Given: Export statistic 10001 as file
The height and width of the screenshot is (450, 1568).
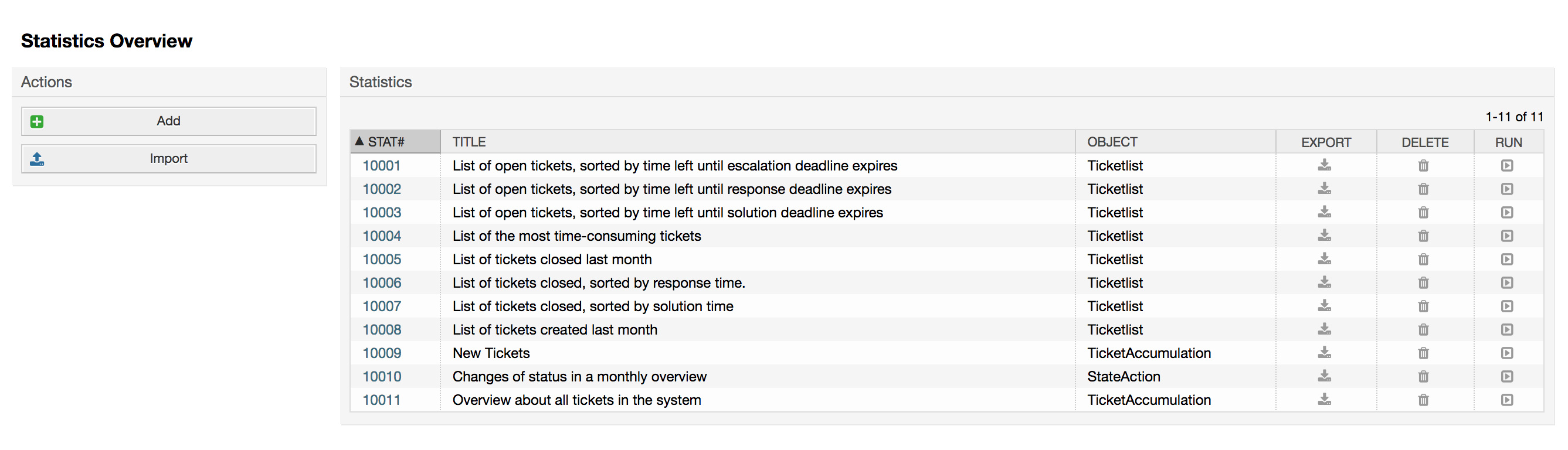Looking at the screenshot, I should [x=1325, y=165].
